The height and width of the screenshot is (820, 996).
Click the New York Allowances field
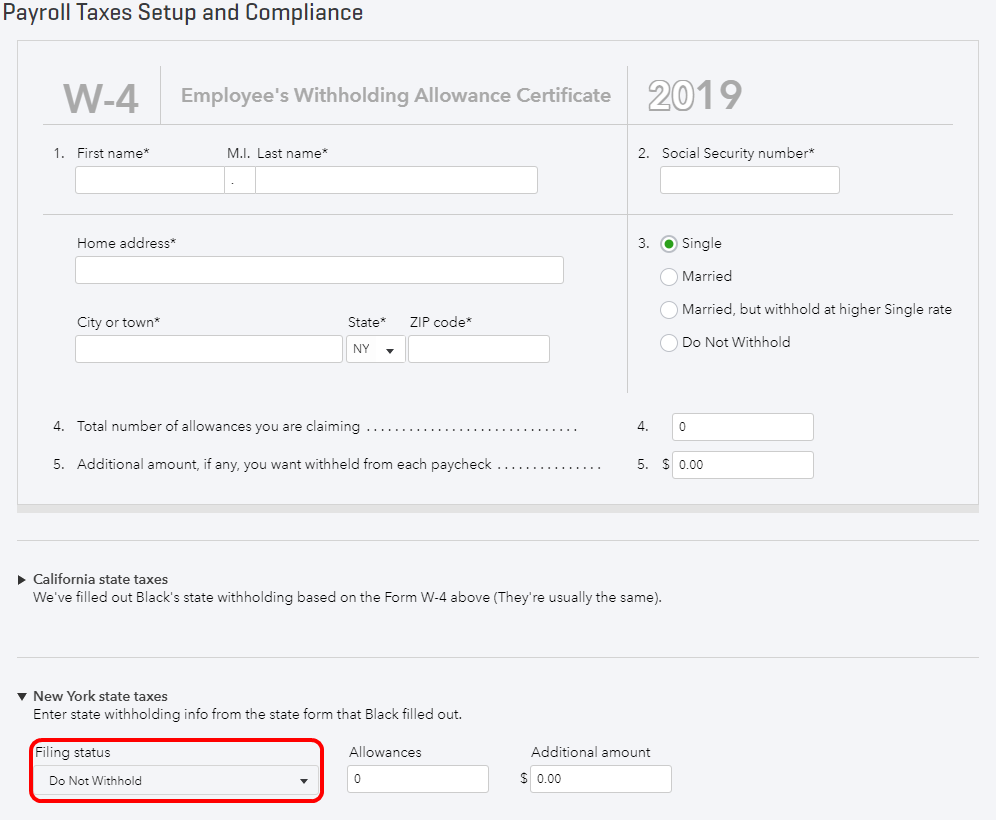tap(417, 779)
